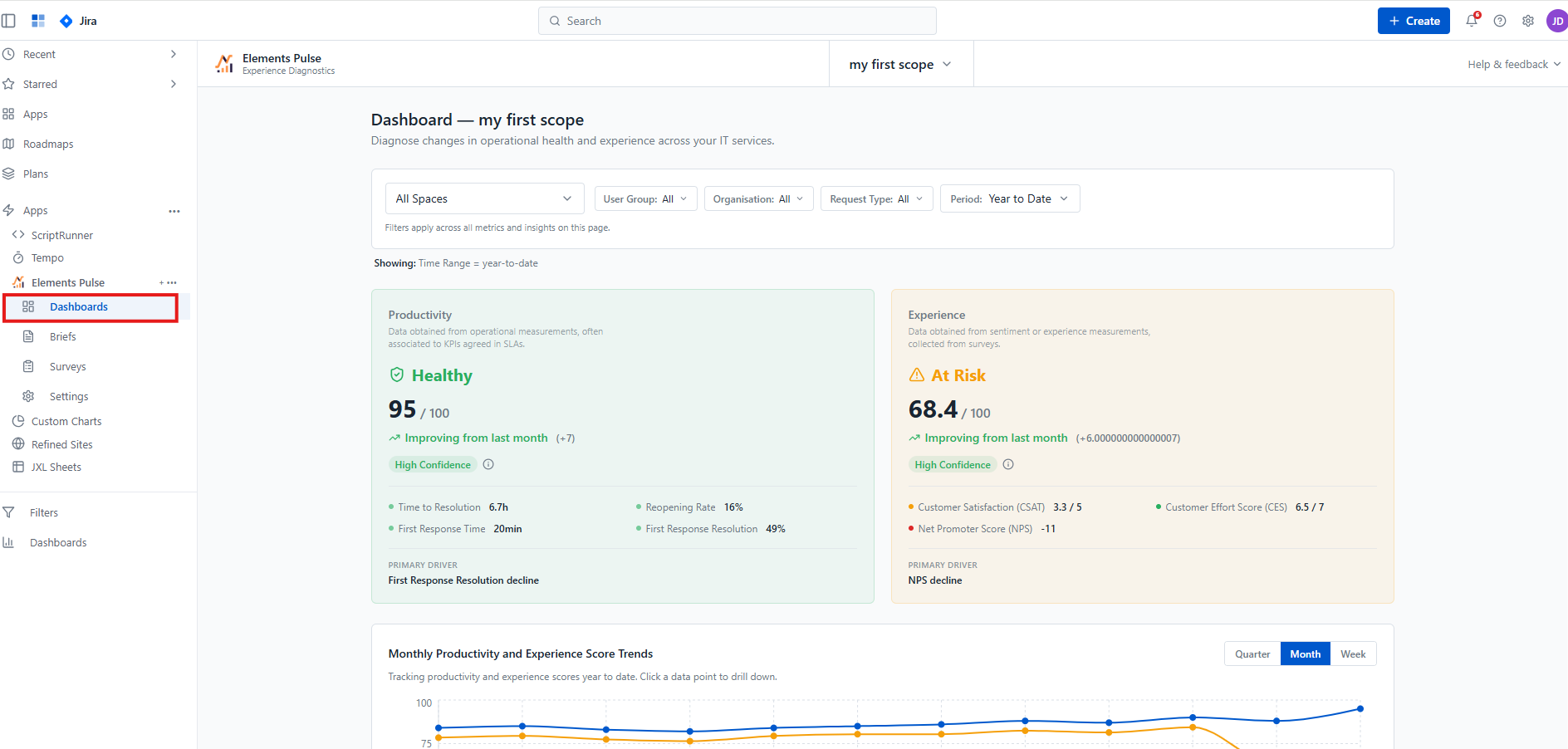Click in the Search field

(x=737, y=21)
